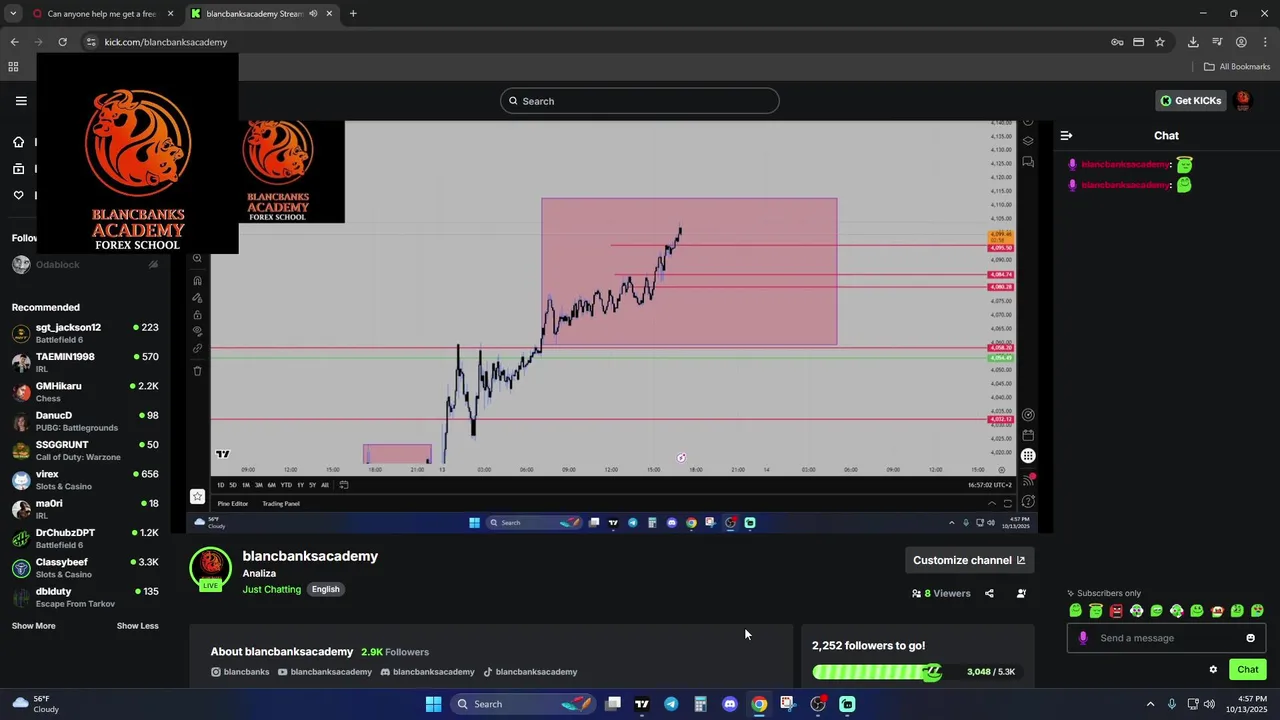Open GMHikaru Chess channel
The image size is (1280, 720).
(x=85, y=392)
